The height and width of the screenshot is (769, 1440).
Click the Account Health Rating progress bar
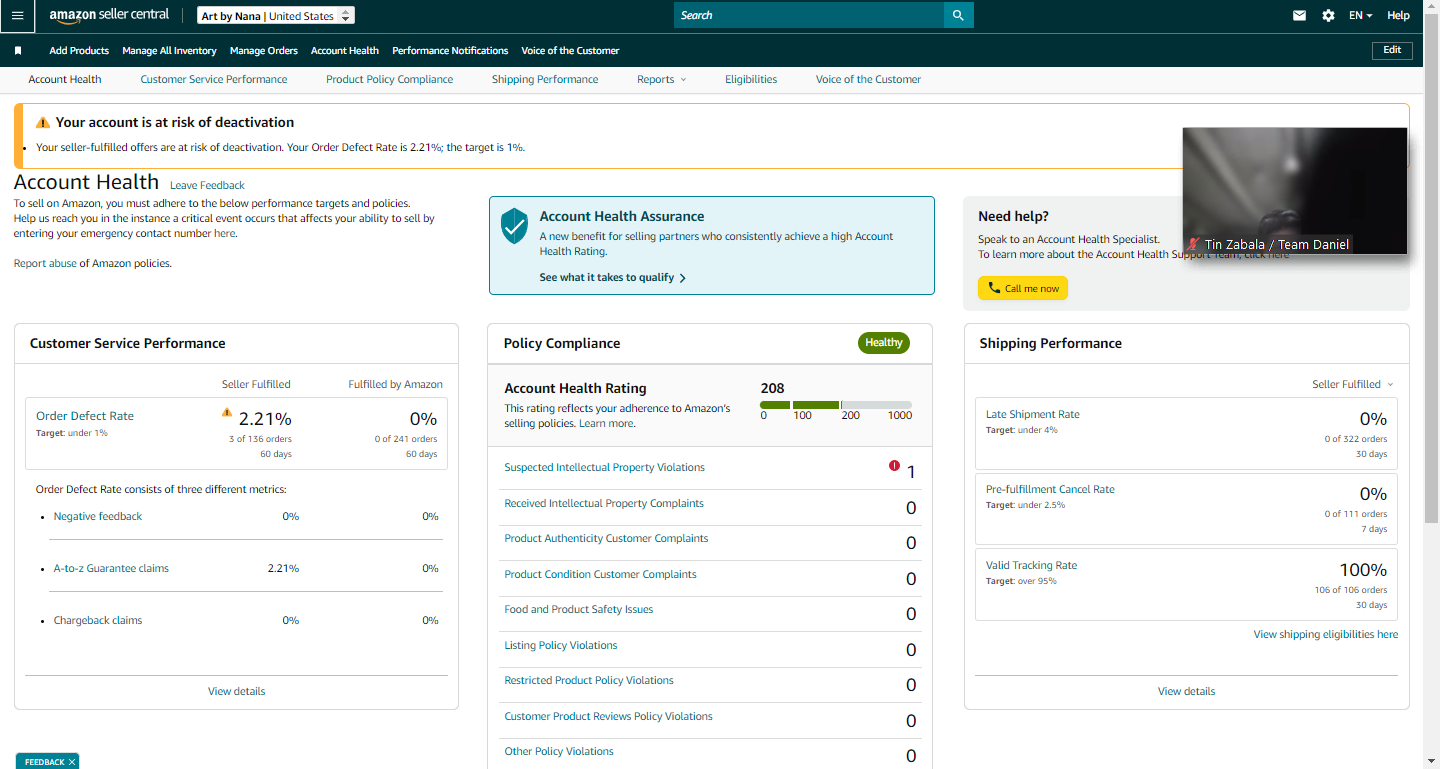836,404
